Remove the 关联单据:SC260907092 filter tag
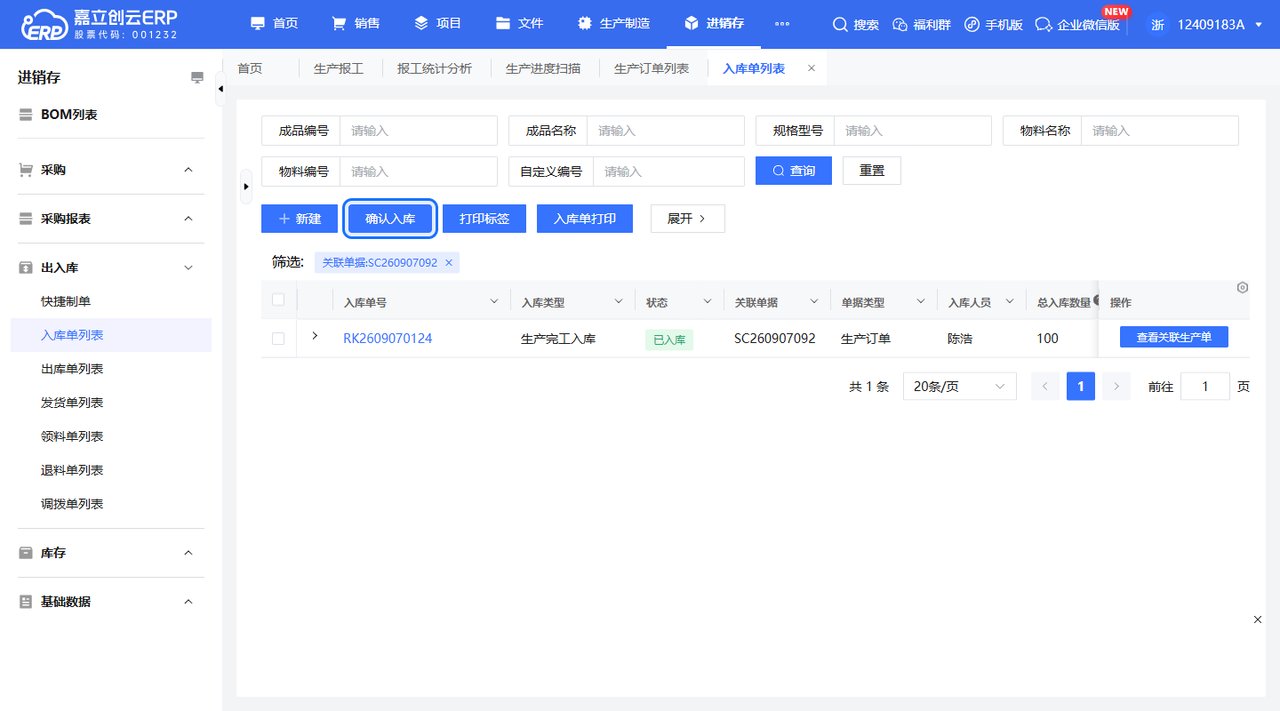 [x=449, y=263]
